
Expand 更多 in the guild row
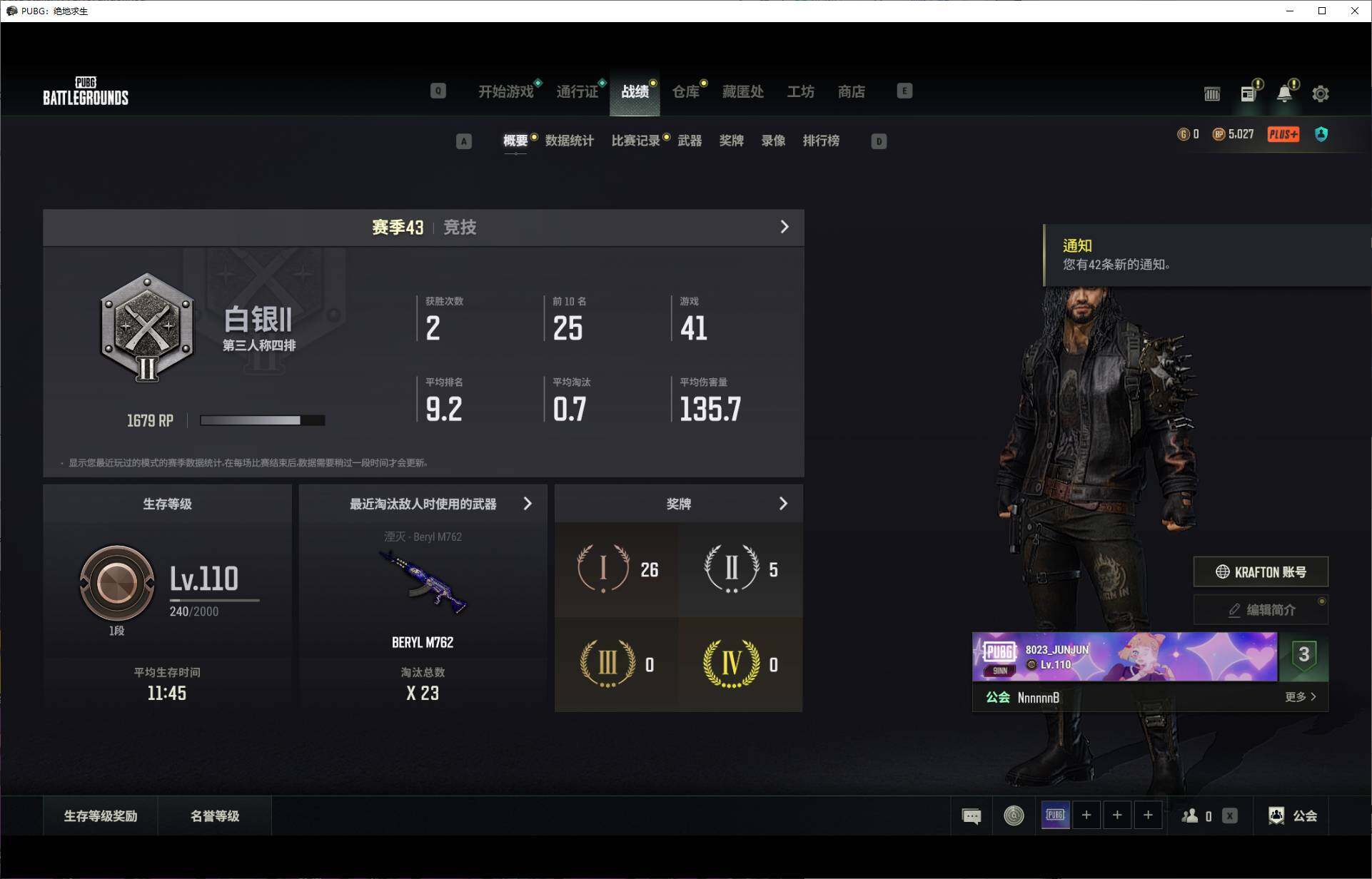tap(1301, 696)
